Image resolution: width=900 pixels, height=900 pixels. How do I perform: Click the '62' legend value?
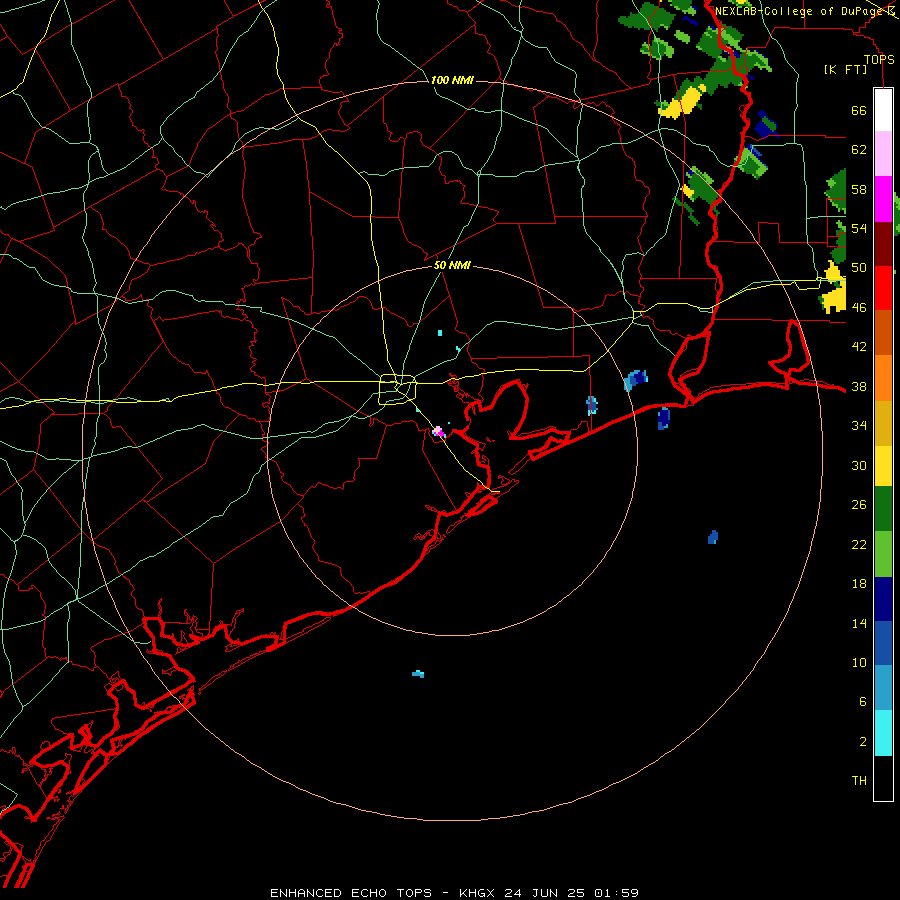859,150
